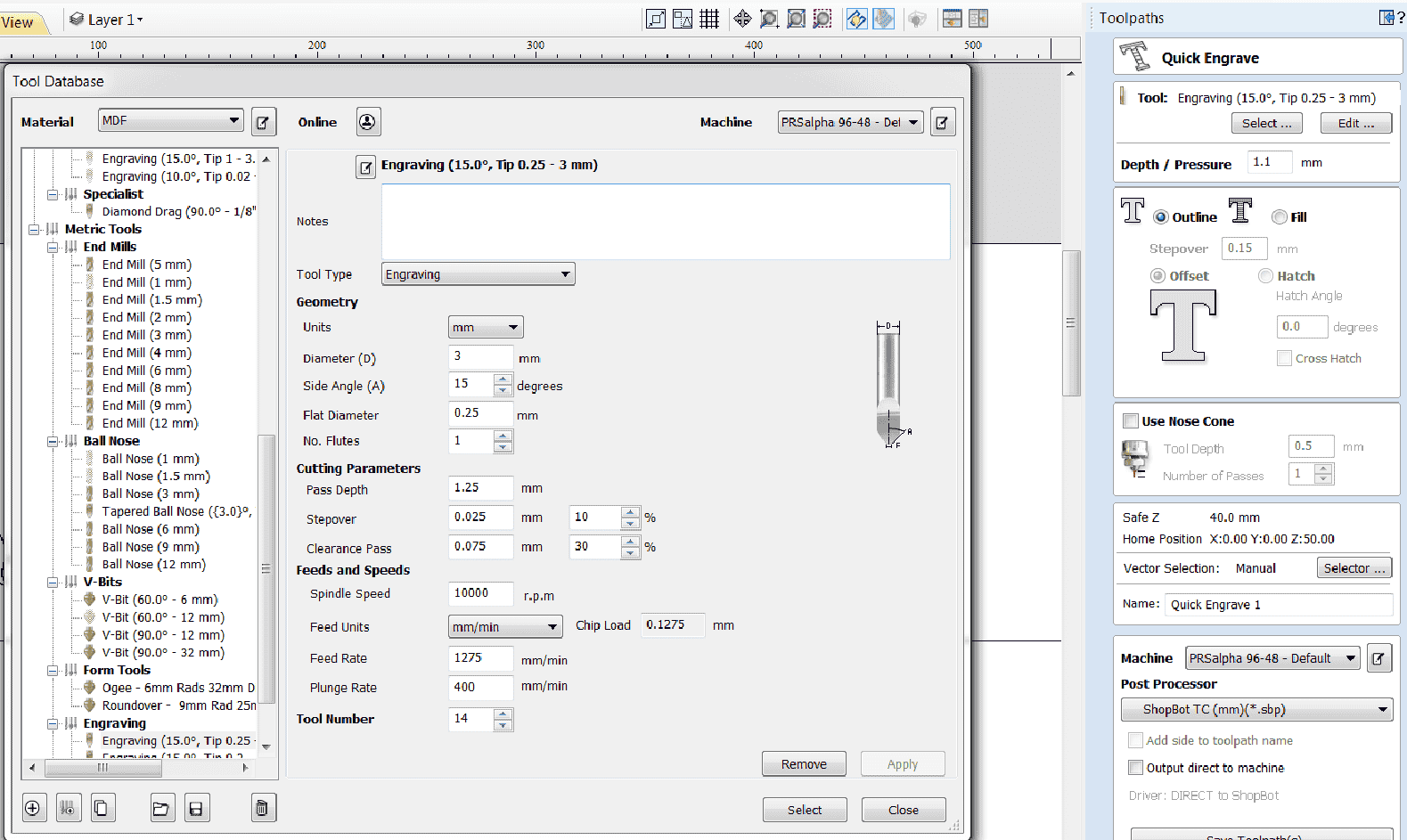Select Ball Nose (3 mm) tool

(151, 493)
